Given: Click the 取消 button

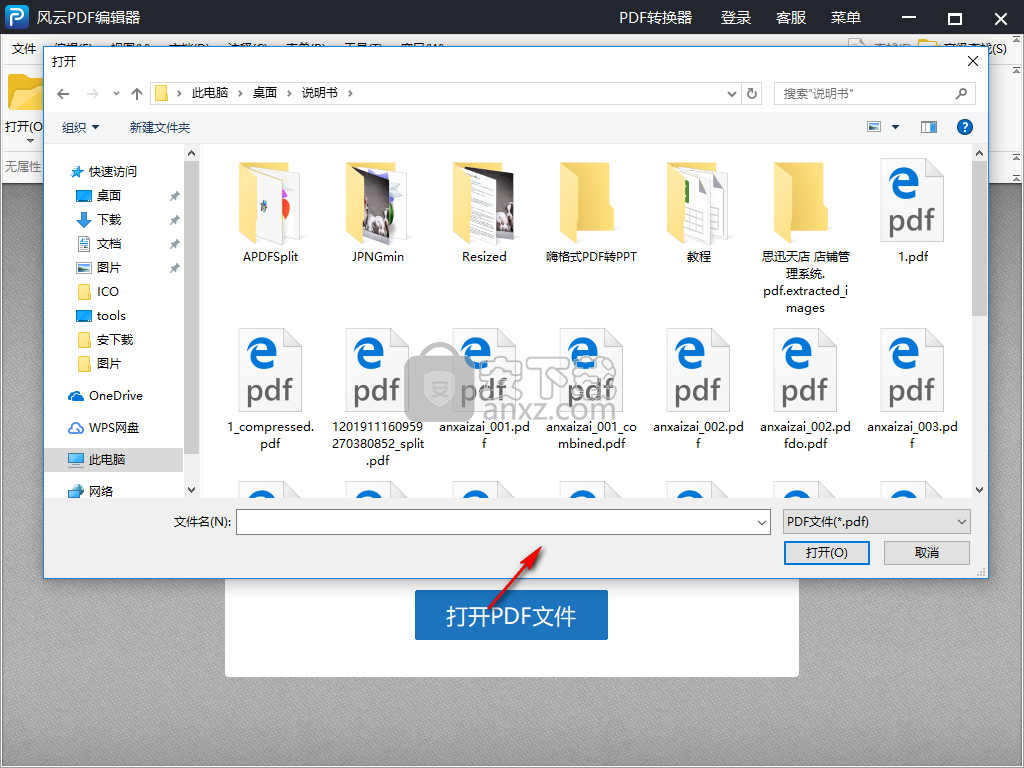Looking at the screenshot, I should tap(927, 553).
